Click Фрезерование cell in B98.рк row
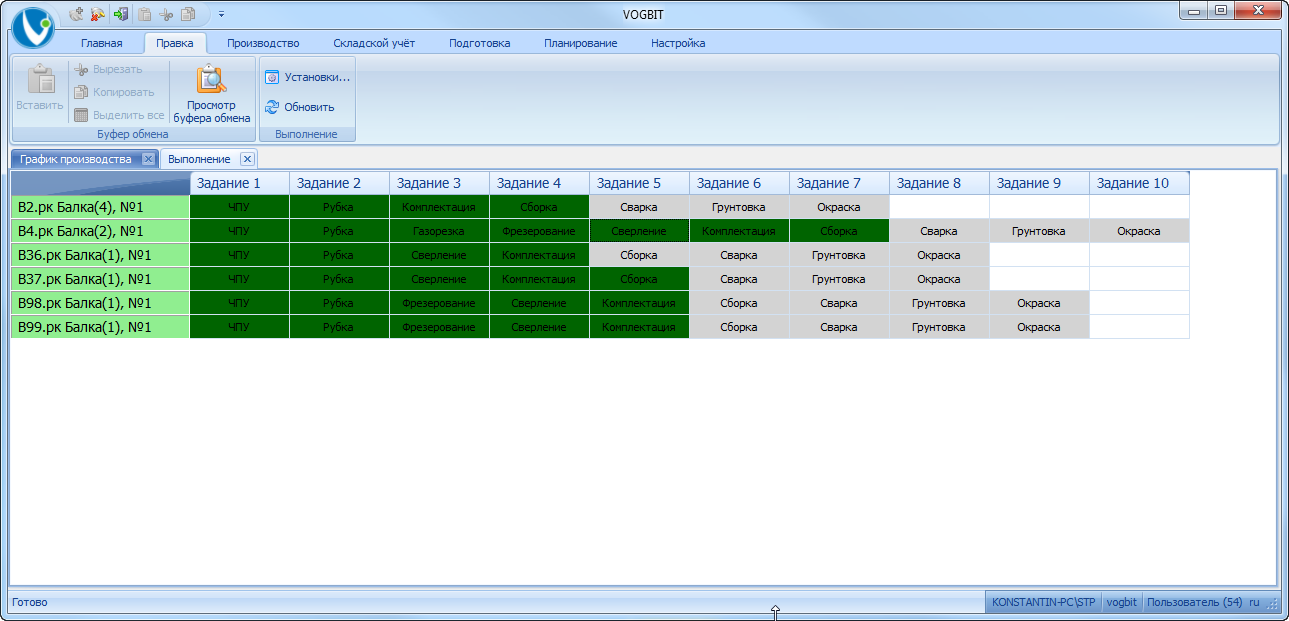The image size is (1289, 621). 440,303
